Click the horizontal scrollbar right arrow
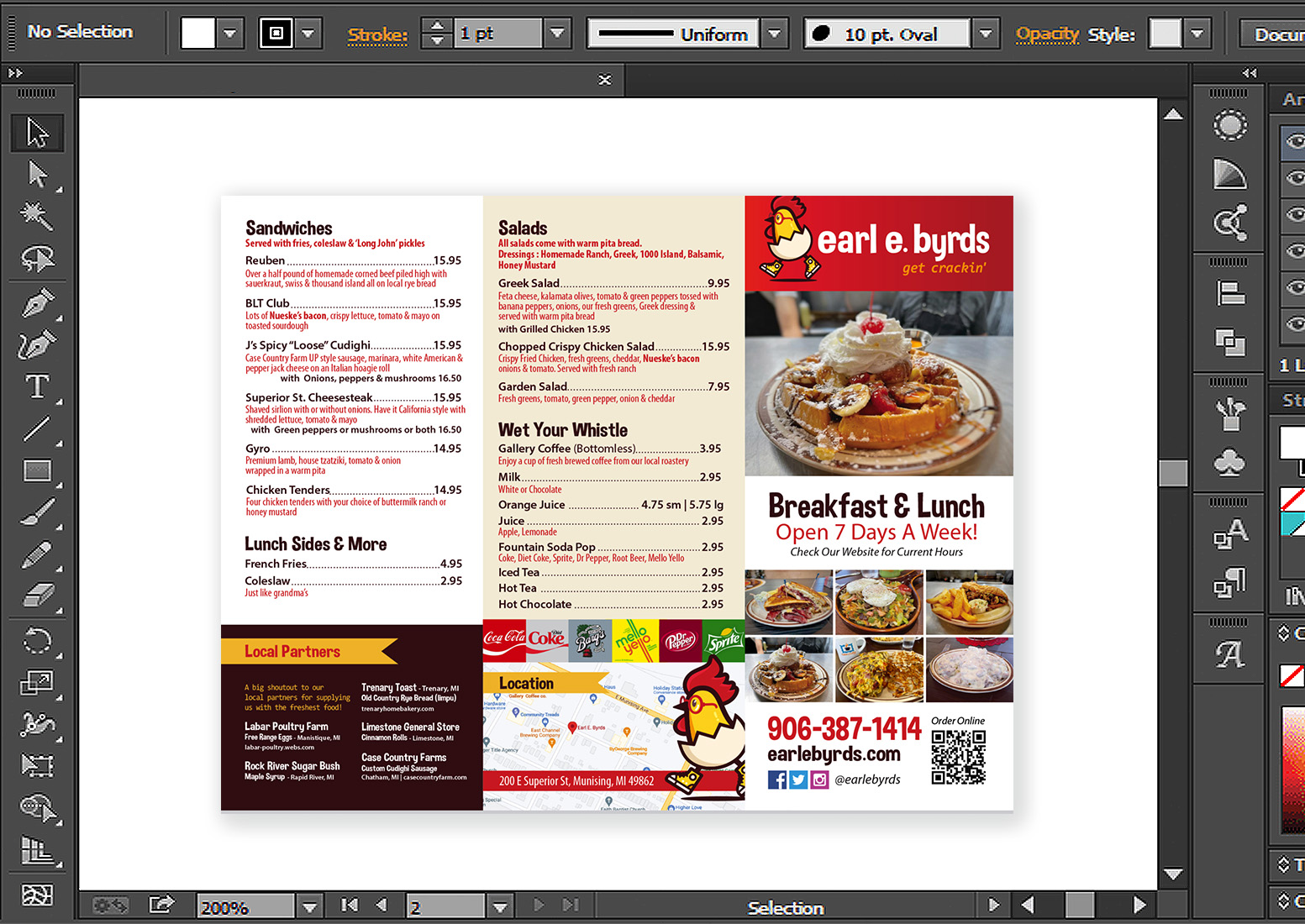This screenshot has width=1305, height=924. [x=1139, y=905]
